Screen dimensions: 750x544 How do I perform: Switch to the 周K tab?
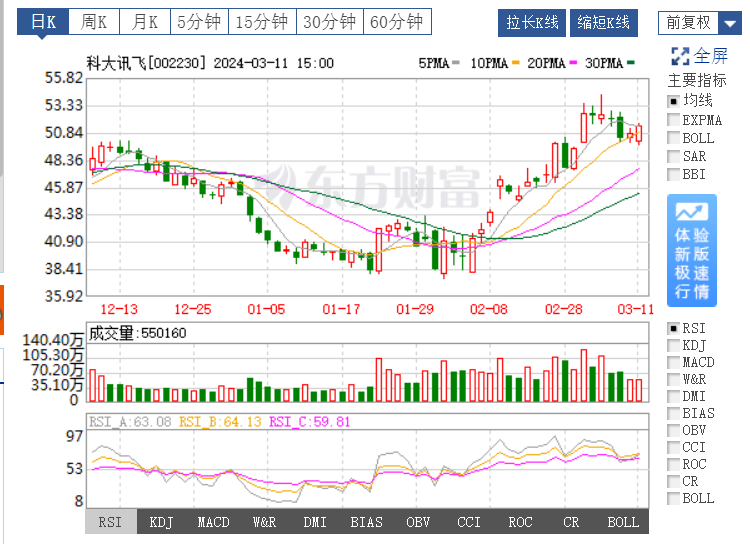coord(94,22)
